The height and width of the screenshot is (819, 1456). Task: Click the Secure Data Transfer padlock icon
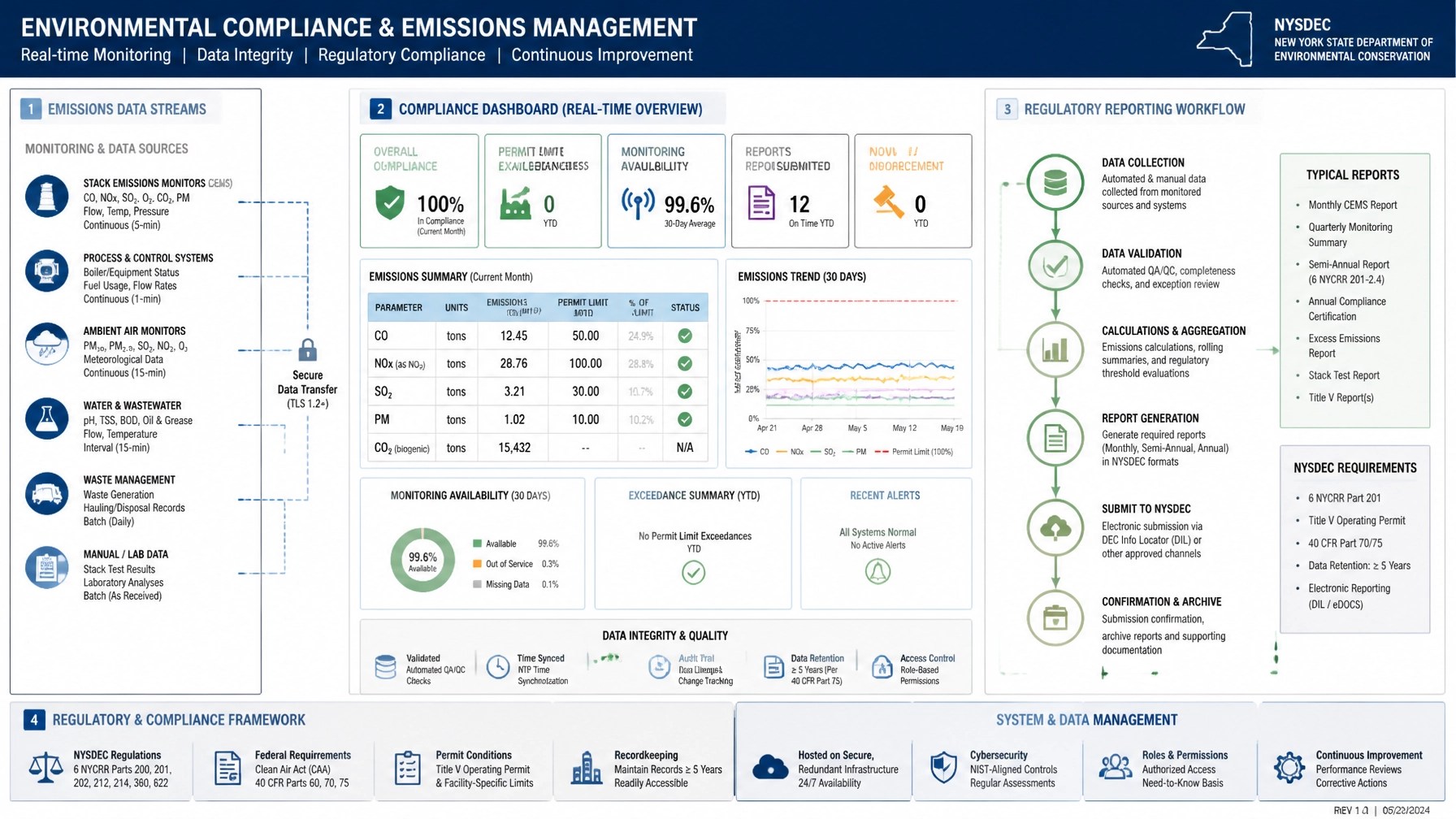pos(307,350)
